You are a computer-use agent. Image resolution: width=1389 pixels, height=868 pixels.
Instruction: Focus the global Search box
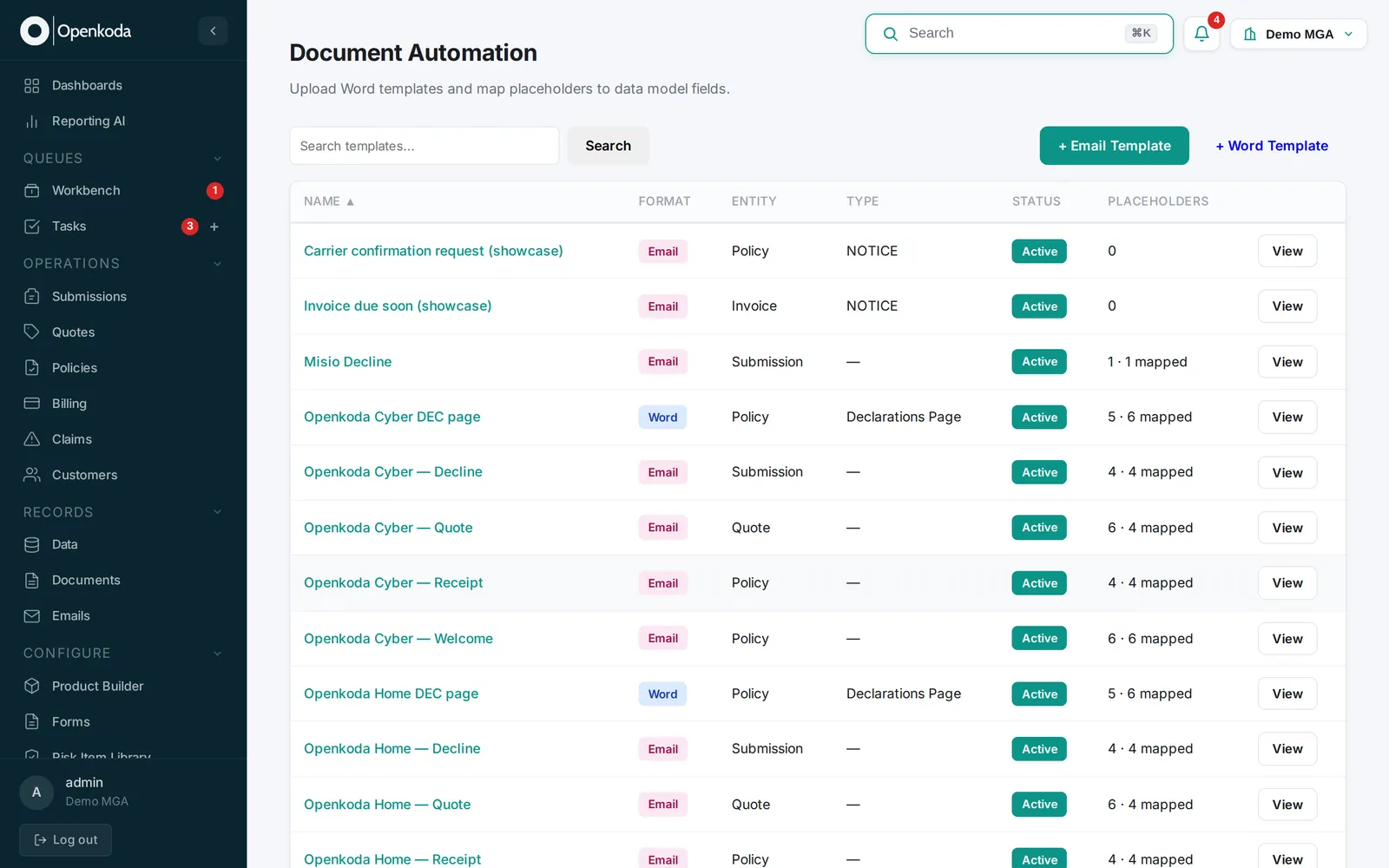tap(1019, 34)
